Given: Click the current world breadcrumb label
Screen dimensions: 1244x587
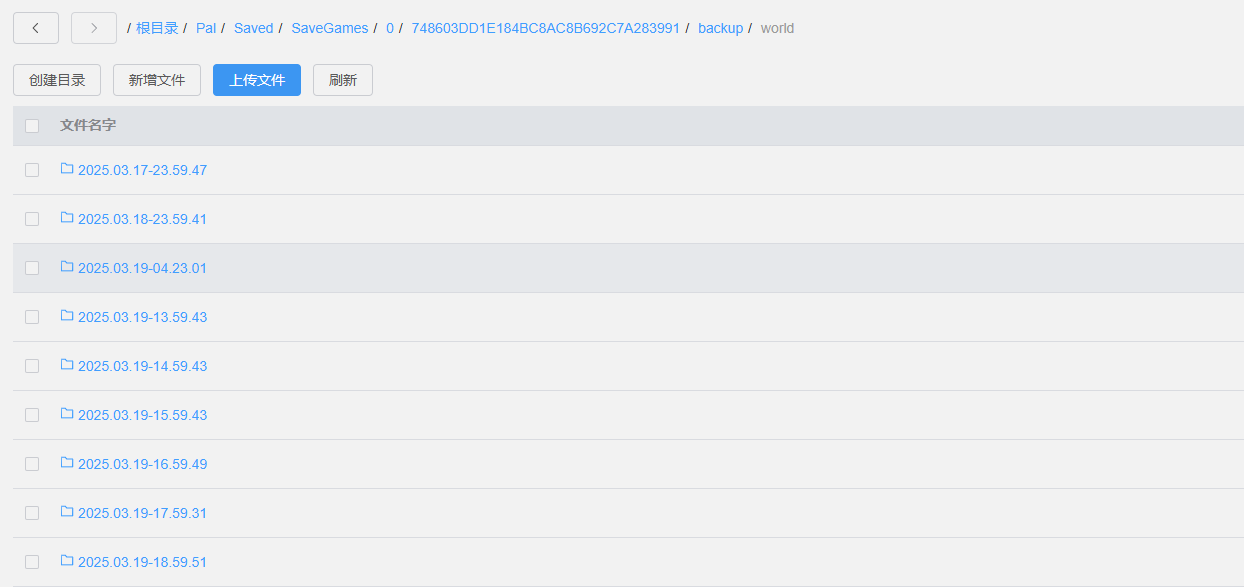Looking at the screenshot, I should (x=777, y=28).
